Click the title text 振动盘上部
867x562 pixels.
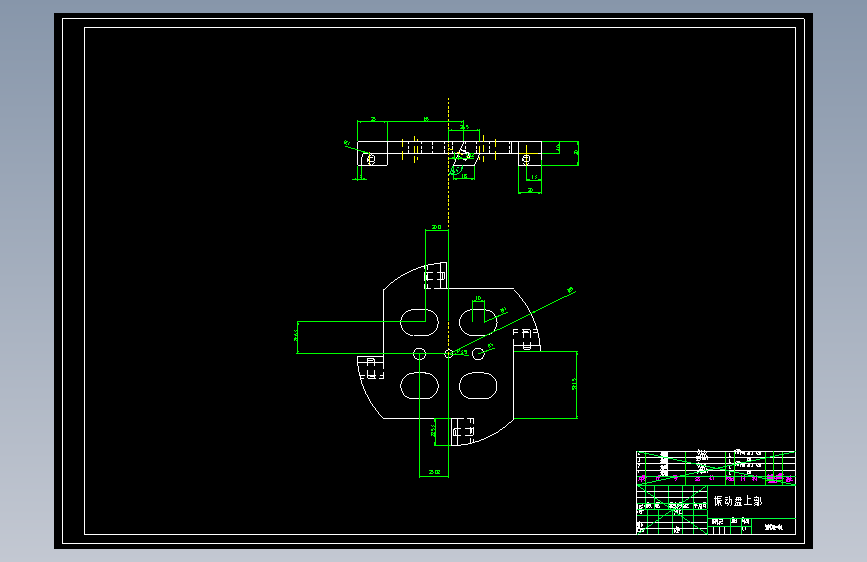click(738, 501)
